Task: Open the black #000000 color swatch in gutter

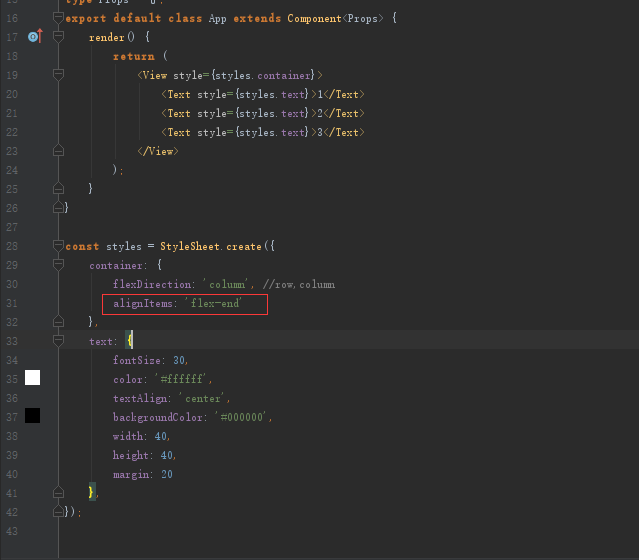Action: coord(33,415)
